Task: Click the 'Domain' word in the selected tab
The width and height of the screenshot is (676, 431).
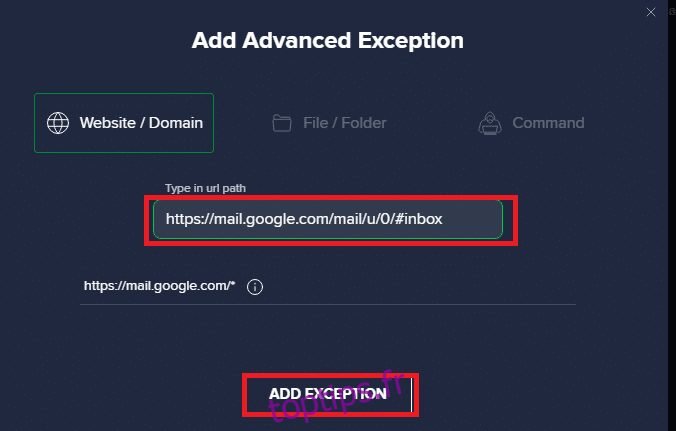Action: [176, 123]
